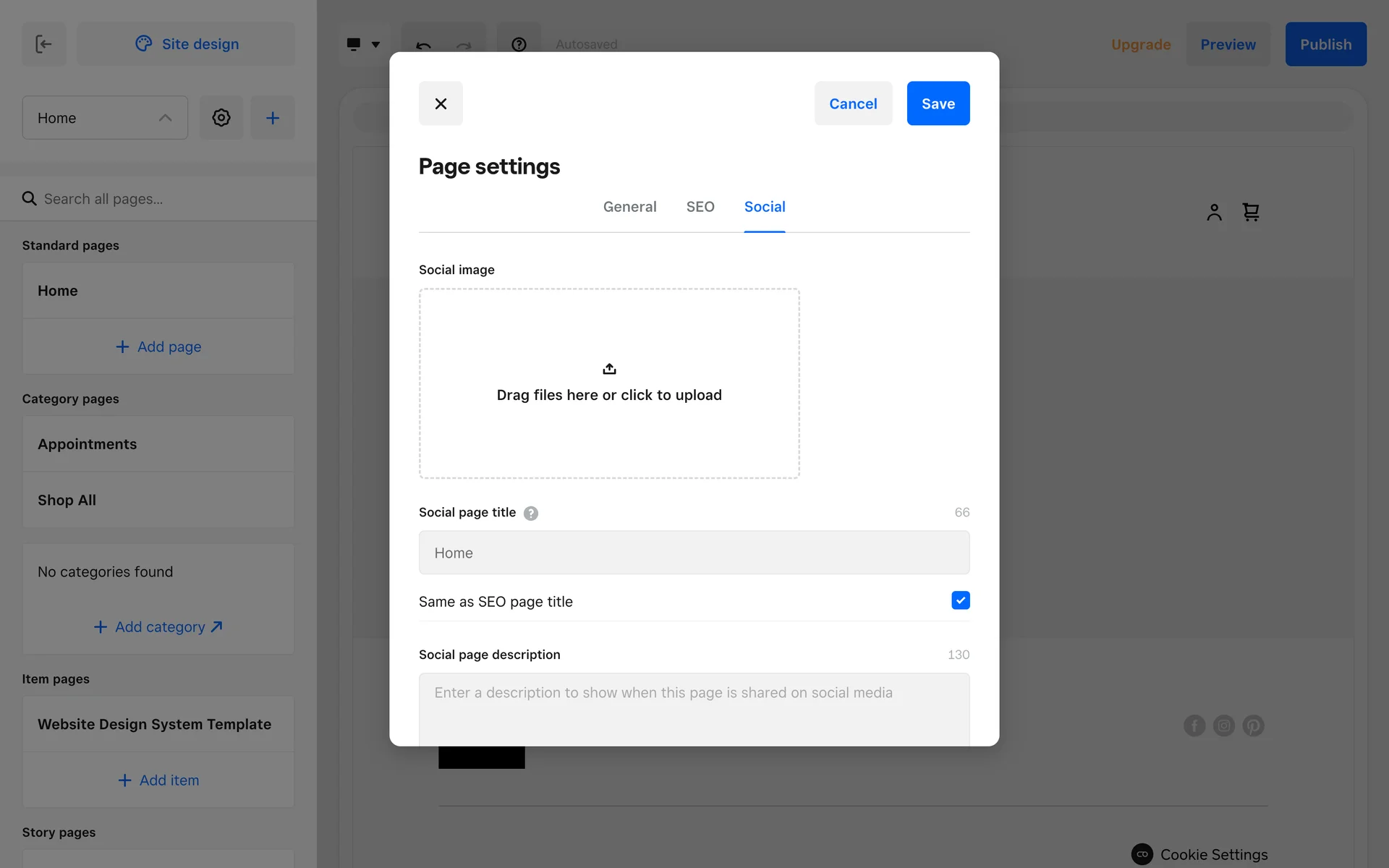Click Social page title help tooltip icon
The width and height of the screenshot is (1389, 868).
531,513
